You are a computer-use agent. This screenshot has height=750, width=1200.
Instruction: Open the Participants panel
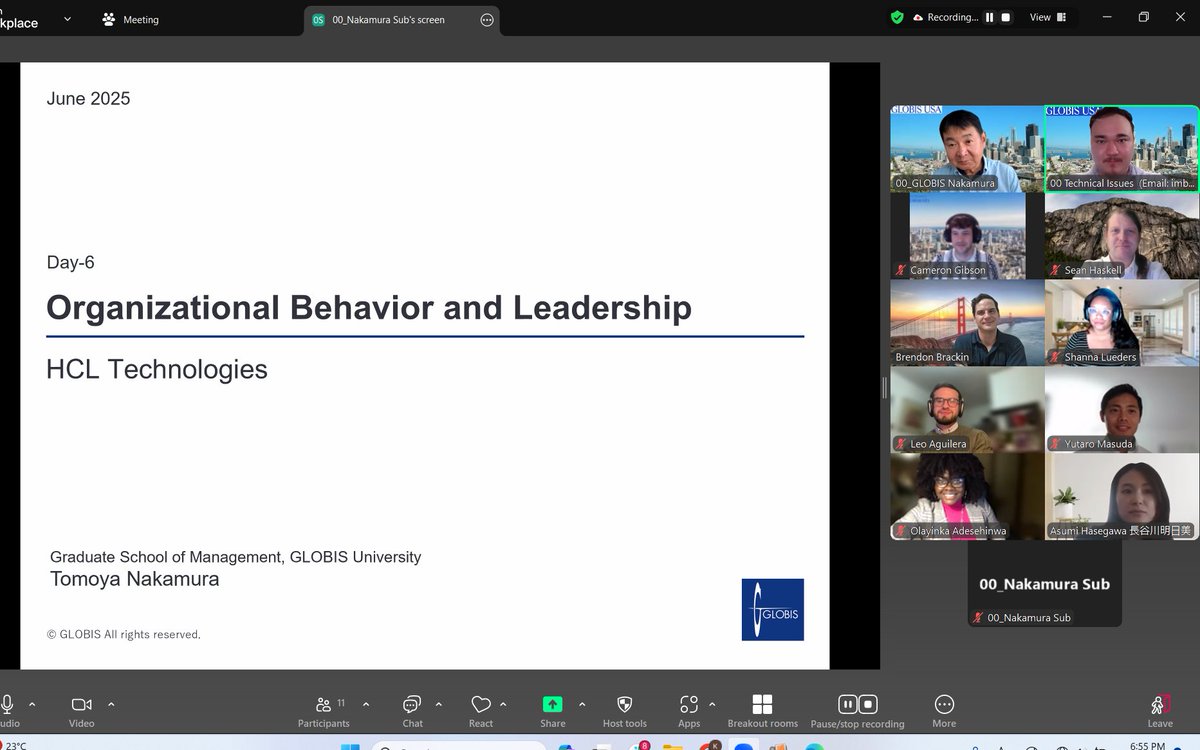click(324, 710)
